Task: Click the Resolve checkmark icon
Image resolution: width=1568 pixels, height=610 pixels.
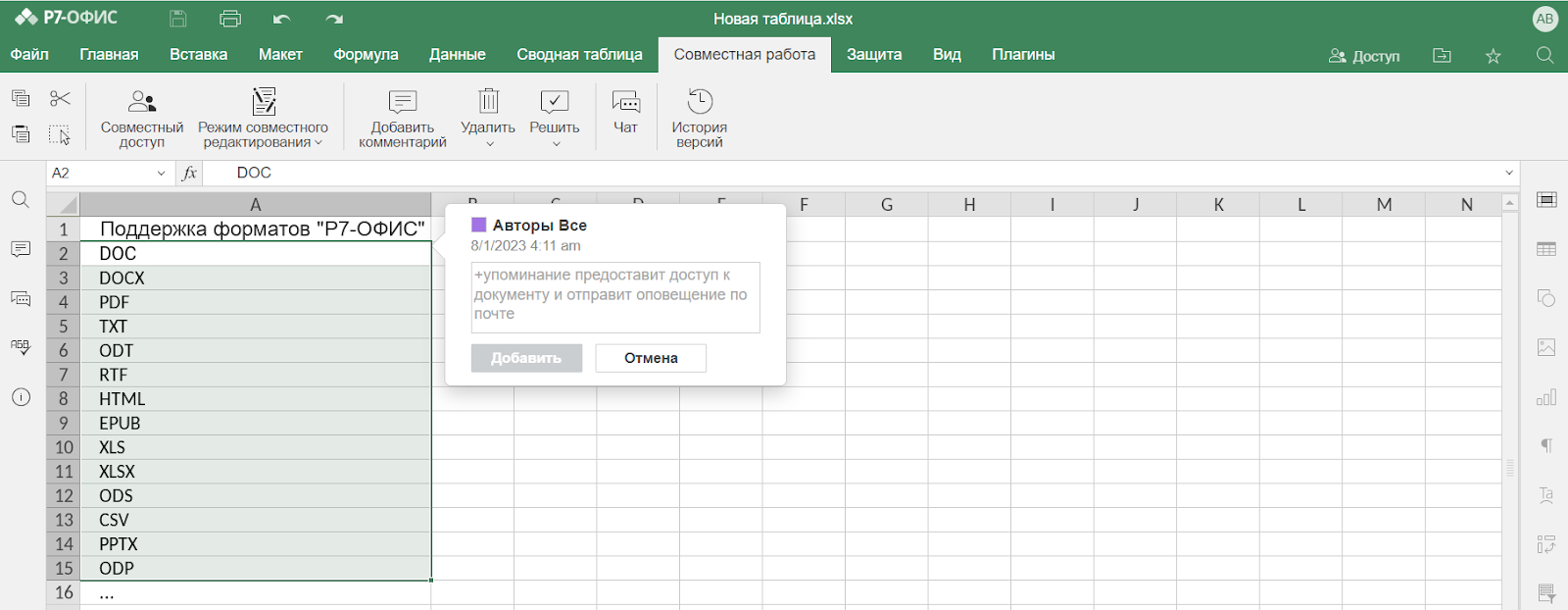Action: coord(555,101)
